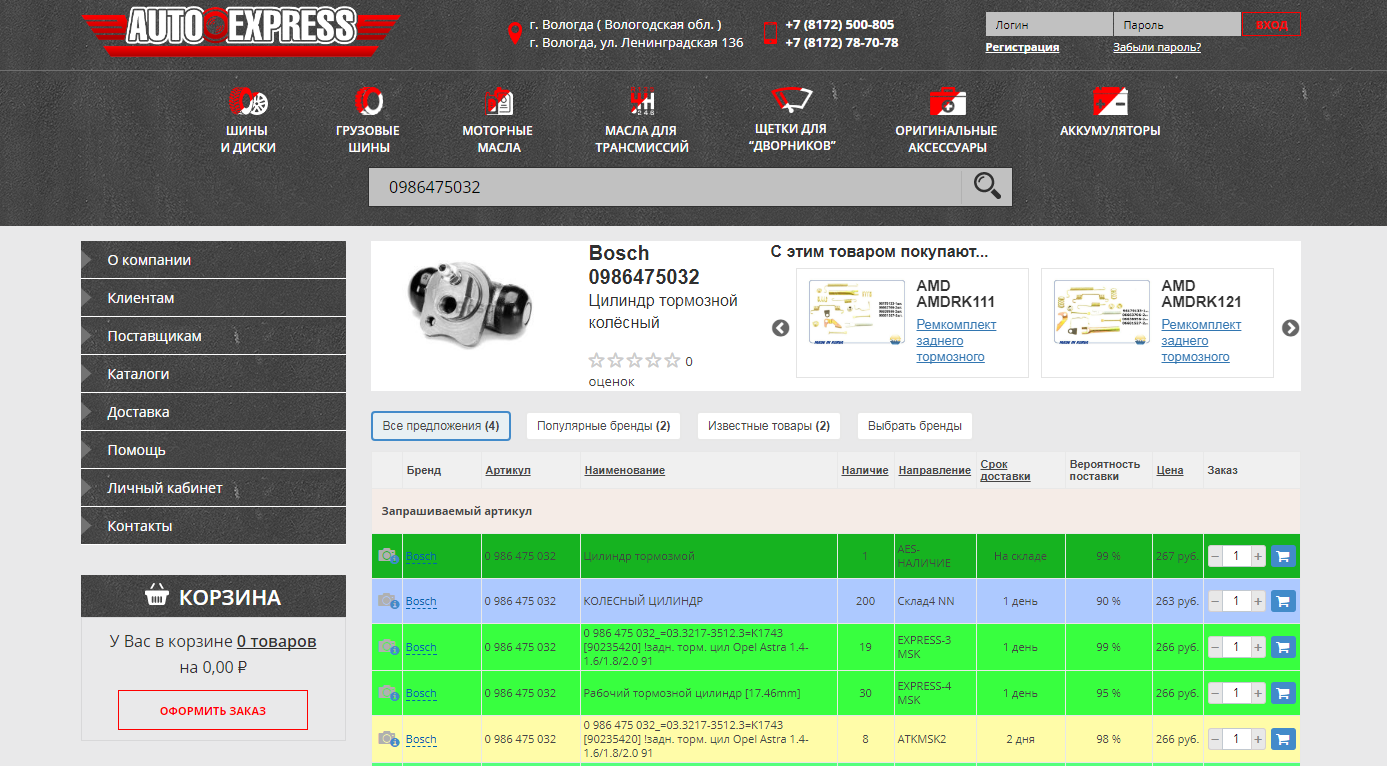Open the Моторные масла category icon

click(x=498, y=101)
